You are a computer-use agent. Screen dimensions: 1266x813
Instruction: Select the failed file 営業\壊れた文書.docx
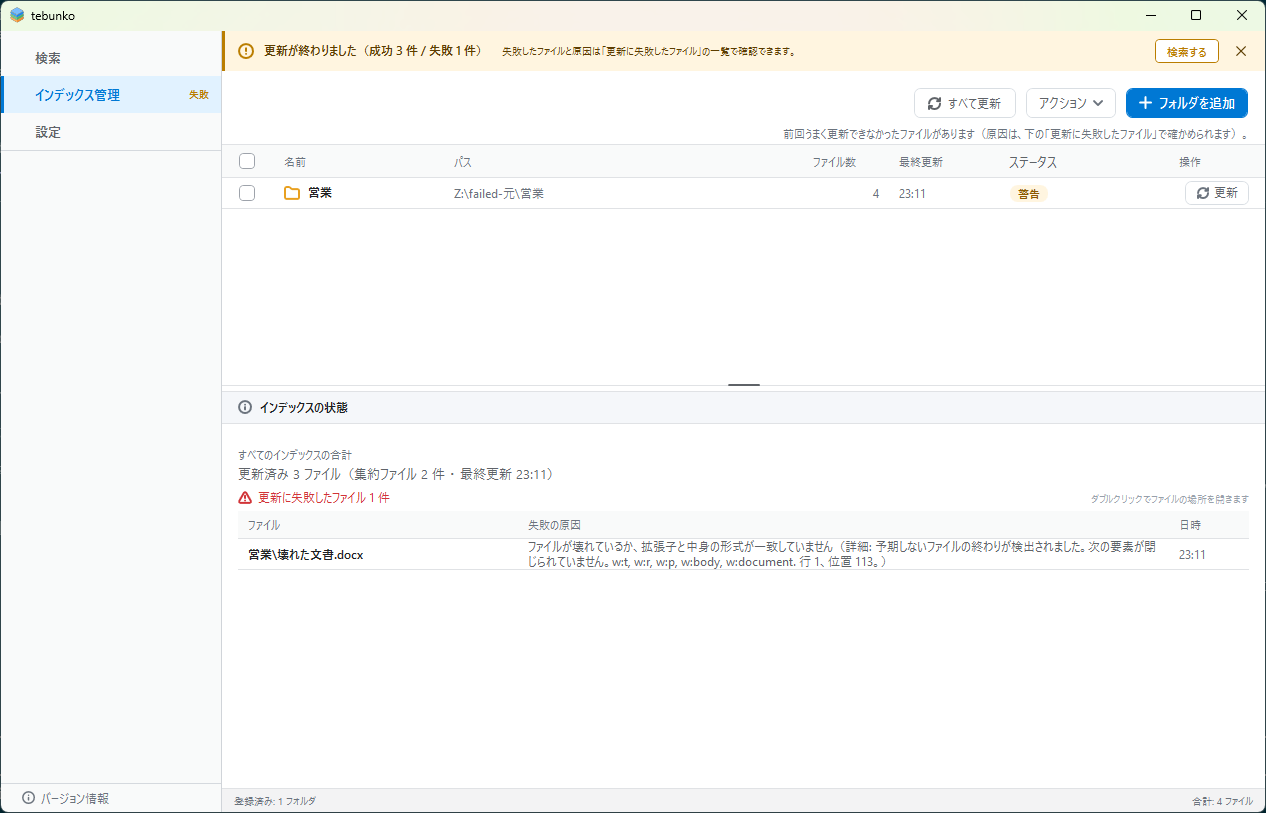coord(306,554)
